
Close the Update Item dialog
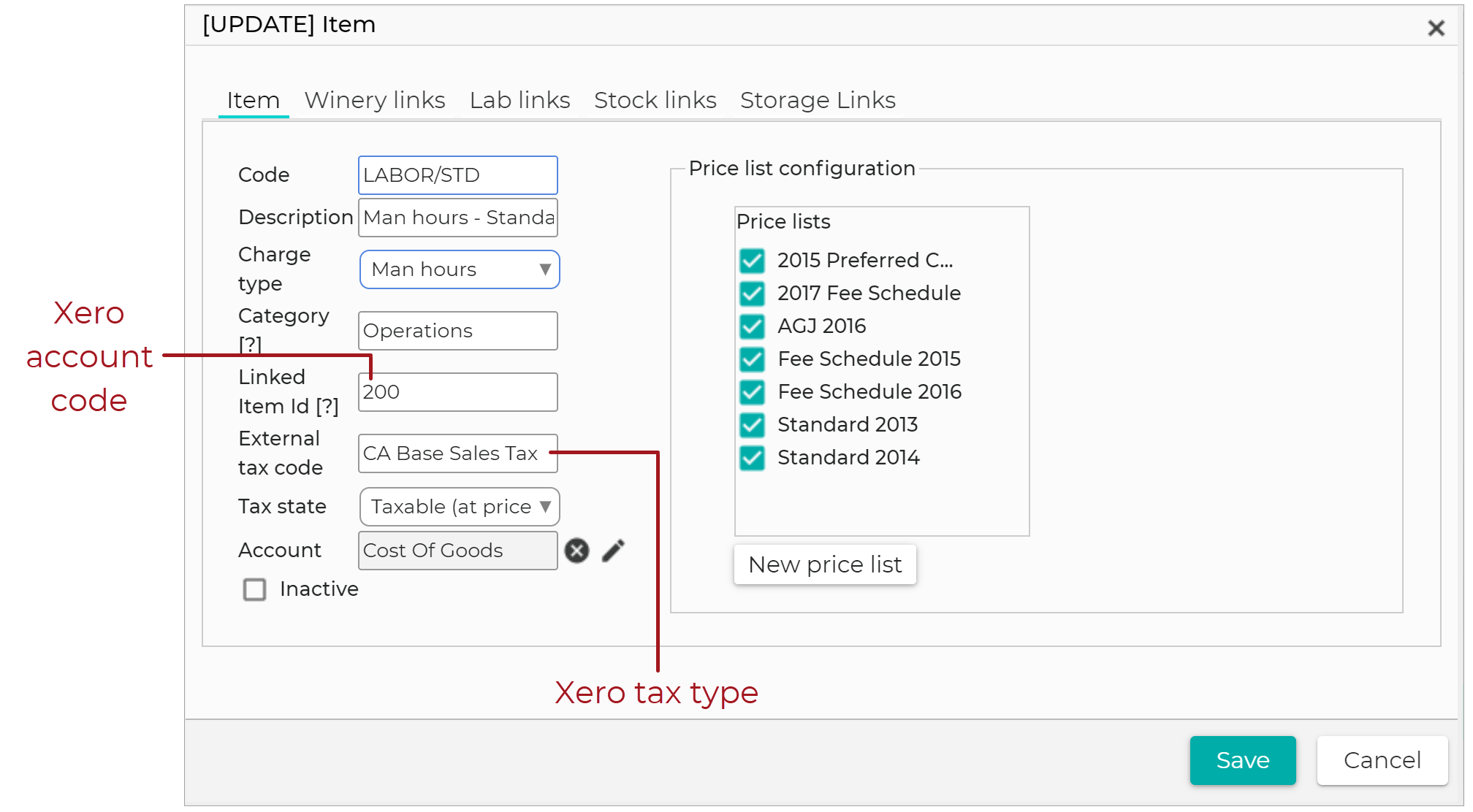click(1436, 28)
